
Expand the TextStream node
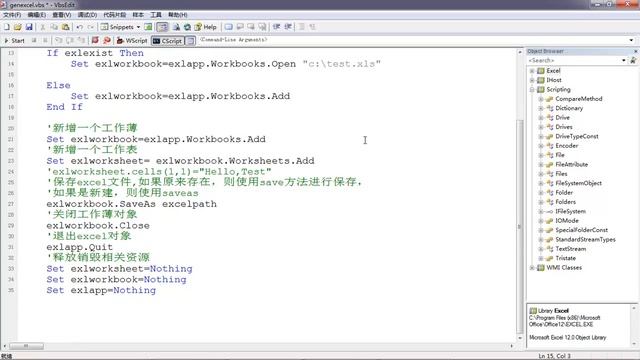(x=540, y=249)
